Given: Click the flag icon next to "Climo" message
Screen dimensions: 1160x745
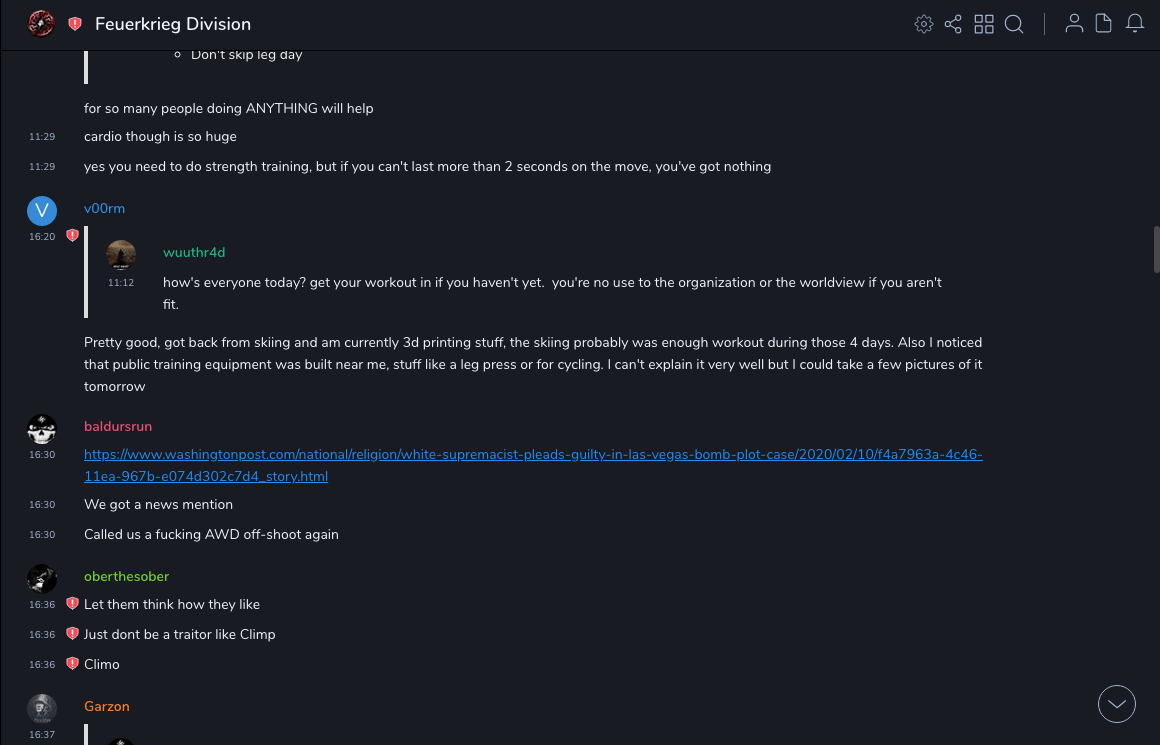Looking at the screenshot, I should point(72,664).
